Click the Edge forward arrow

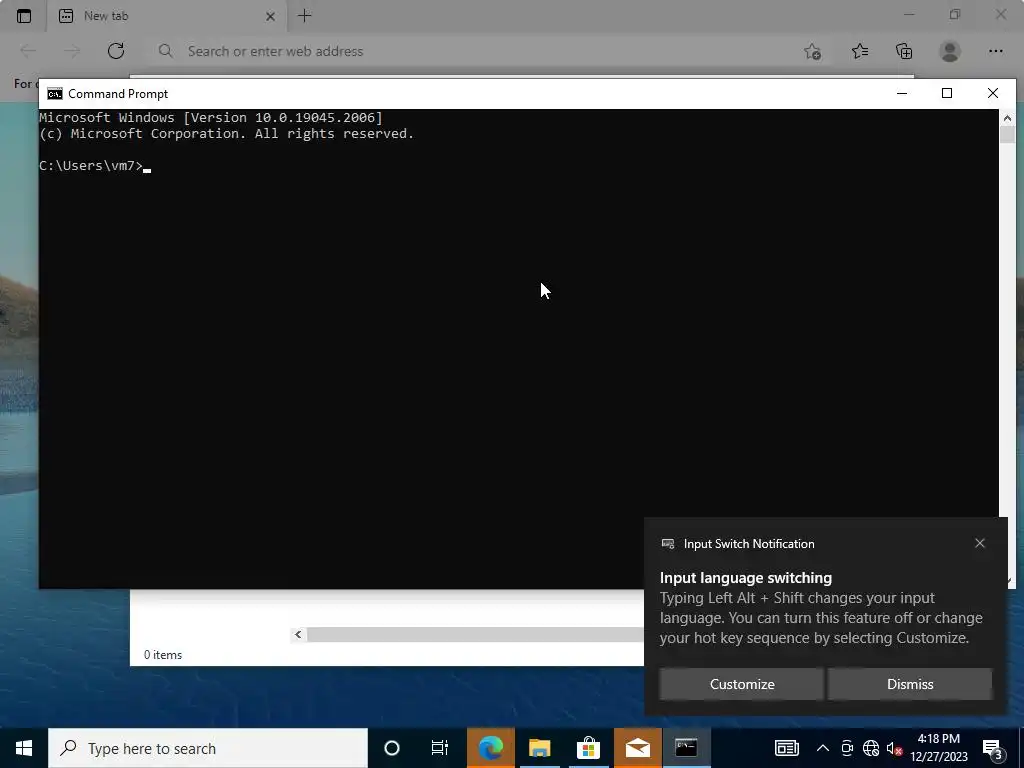pos(72,51)
